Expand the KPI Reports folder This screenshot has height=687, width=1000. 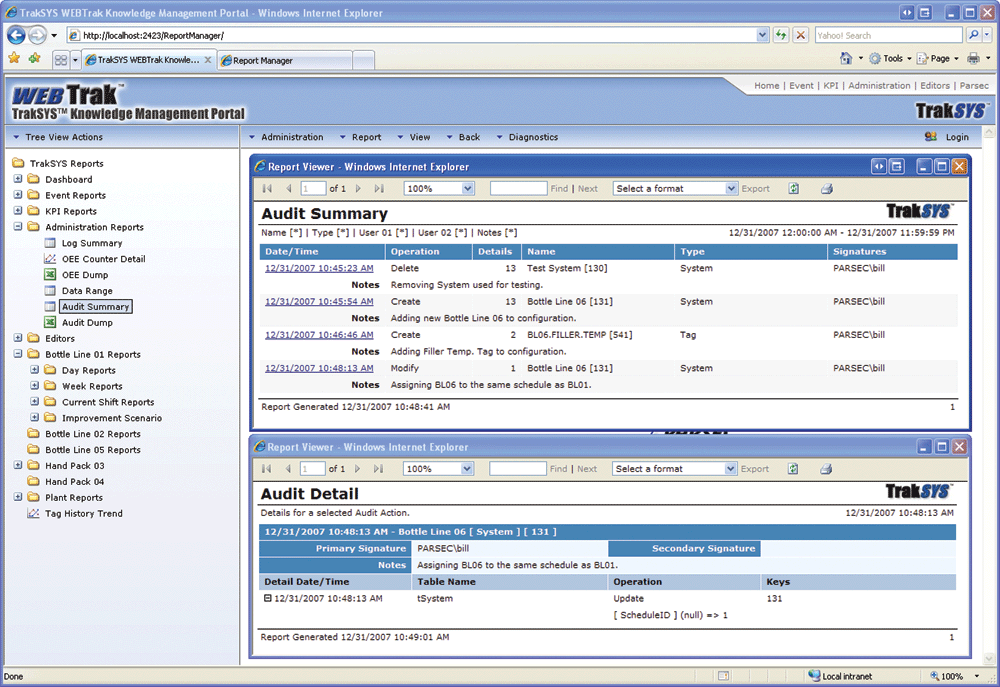18,211
